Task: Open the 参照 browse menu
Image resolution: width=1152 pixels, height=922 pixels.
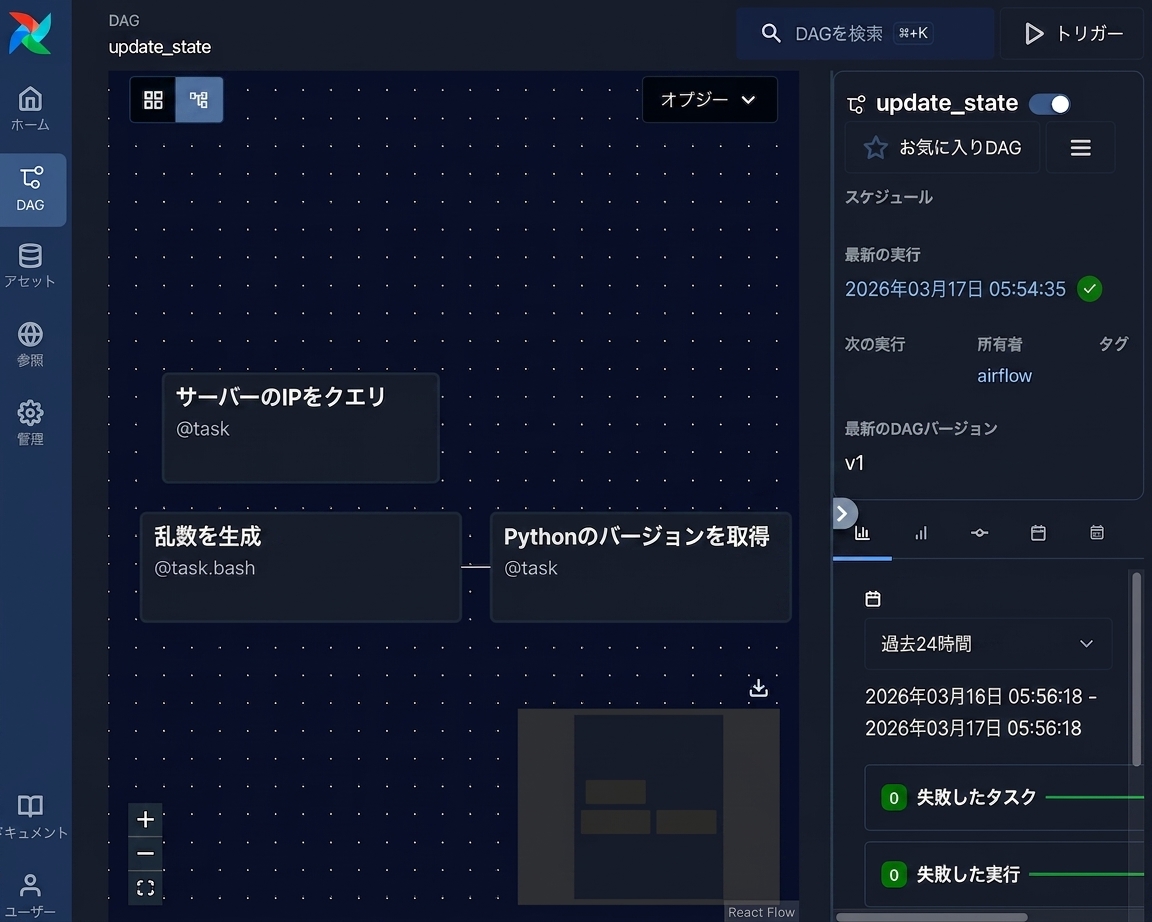Action: click(x=30, y=344)
